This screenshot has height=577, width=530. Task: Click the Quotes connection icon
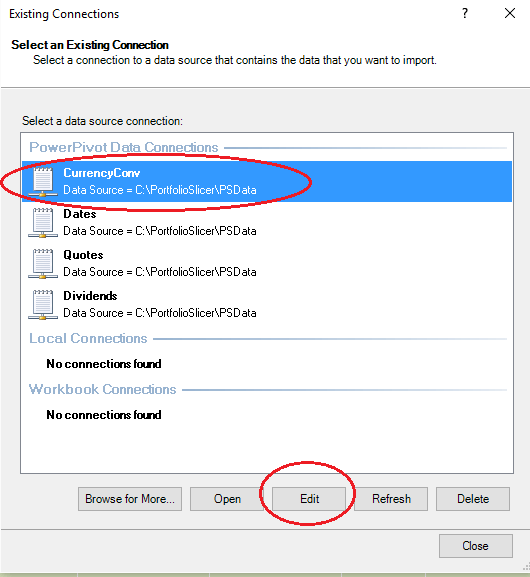(x=43, y=263)
